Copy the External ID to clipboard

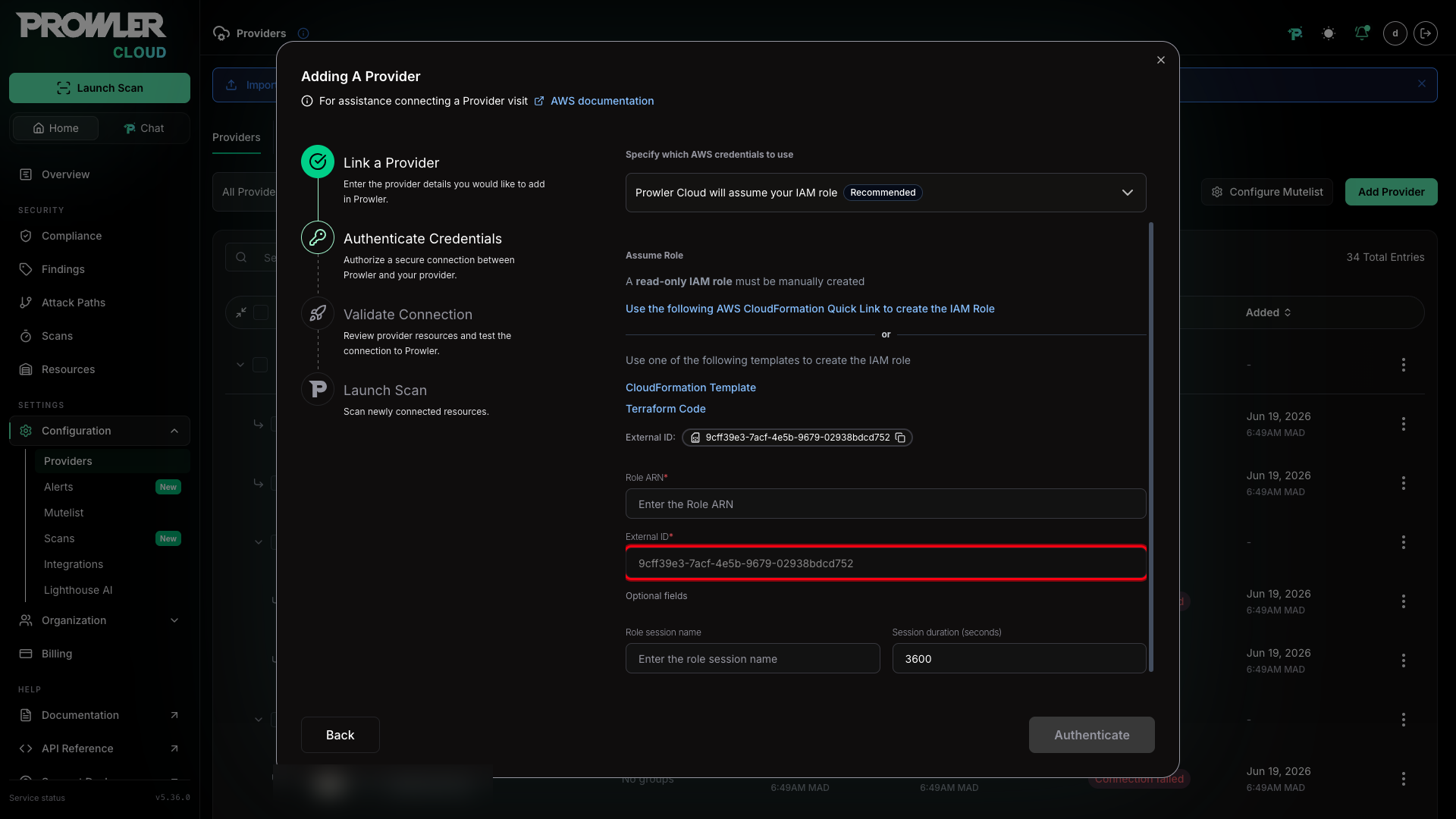[900, 438]
